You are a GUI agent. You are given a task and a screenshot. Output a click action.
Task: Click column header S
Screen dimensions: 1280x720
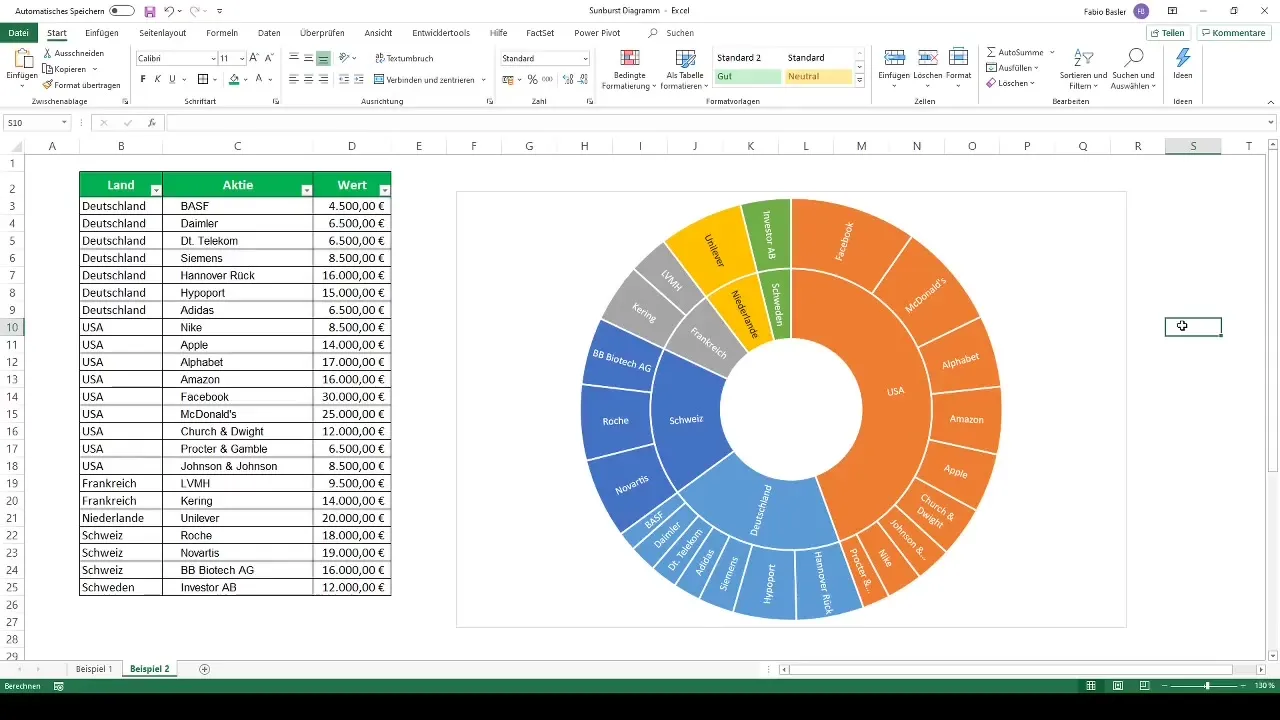(1193, 146)
